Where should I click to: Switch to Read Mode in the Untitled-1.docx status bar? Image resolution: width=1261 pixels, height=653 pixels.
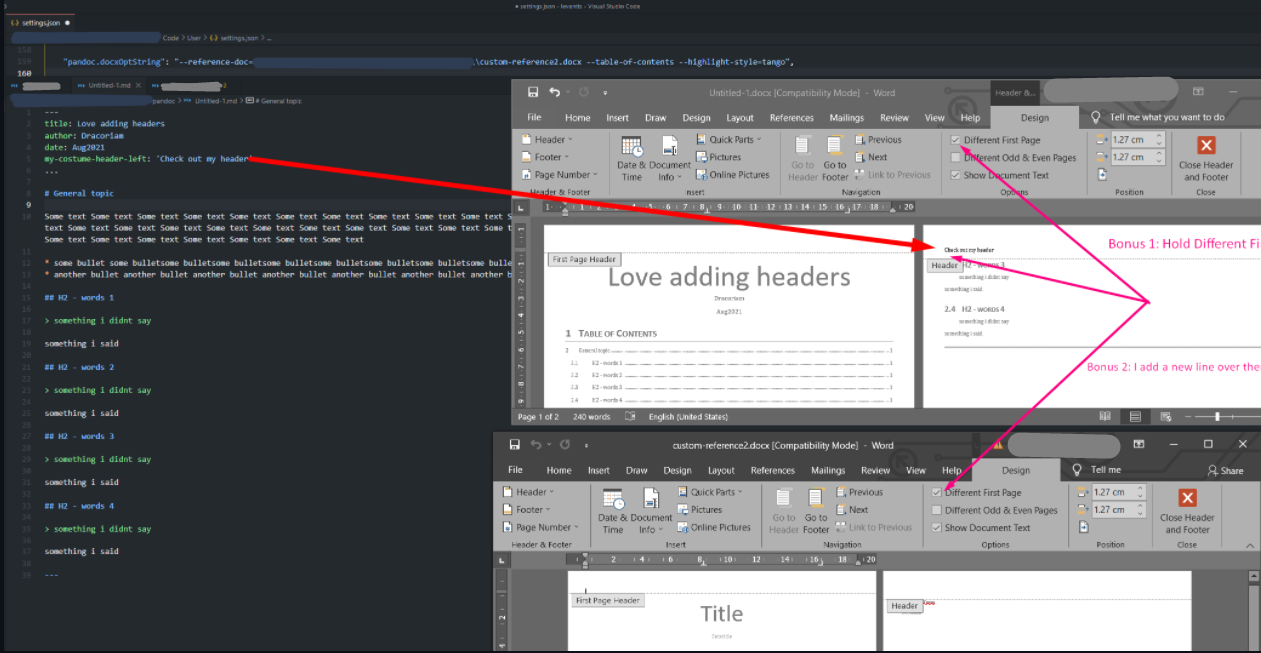[x=1105, y=416]
